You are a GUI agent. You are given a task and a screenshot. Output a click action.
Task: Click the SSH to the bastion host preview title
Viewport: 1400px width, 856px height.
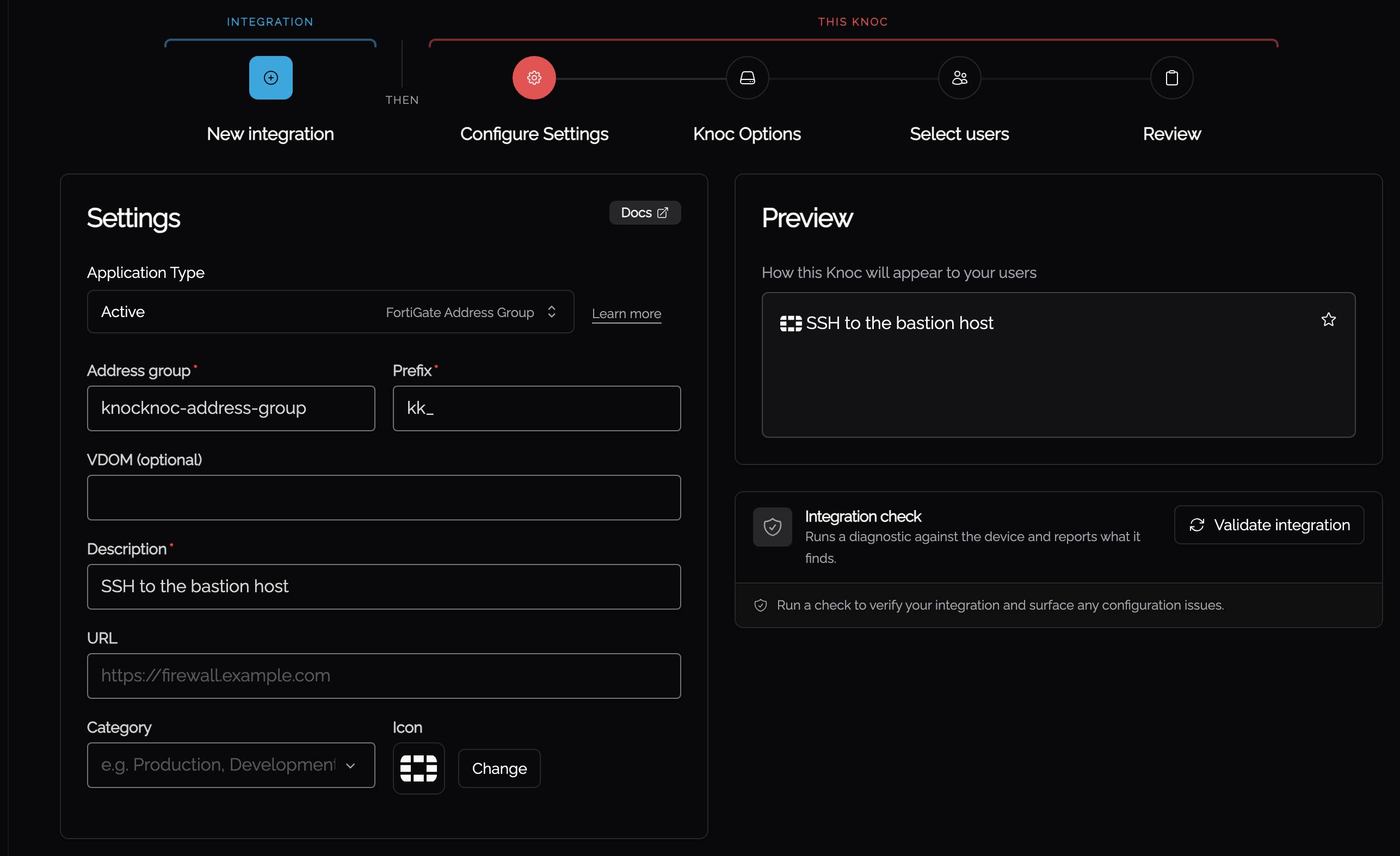(x=899, y=323)
